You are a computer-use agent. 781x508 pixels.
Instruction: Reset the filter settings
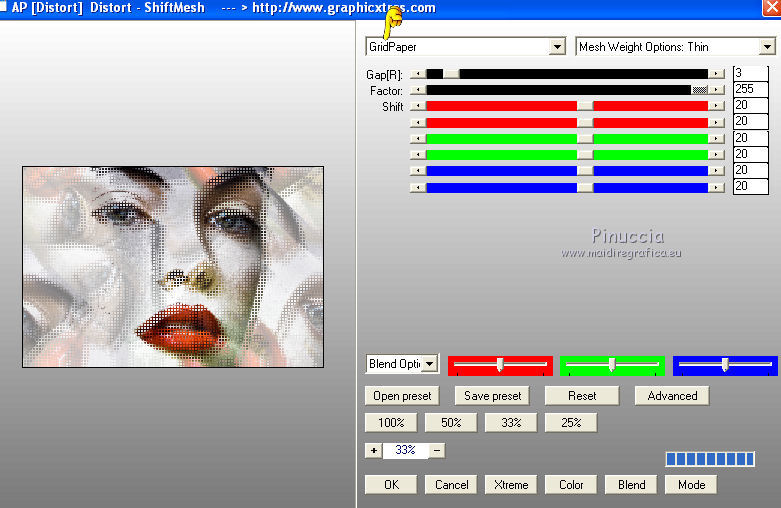[x=582, y=396]
